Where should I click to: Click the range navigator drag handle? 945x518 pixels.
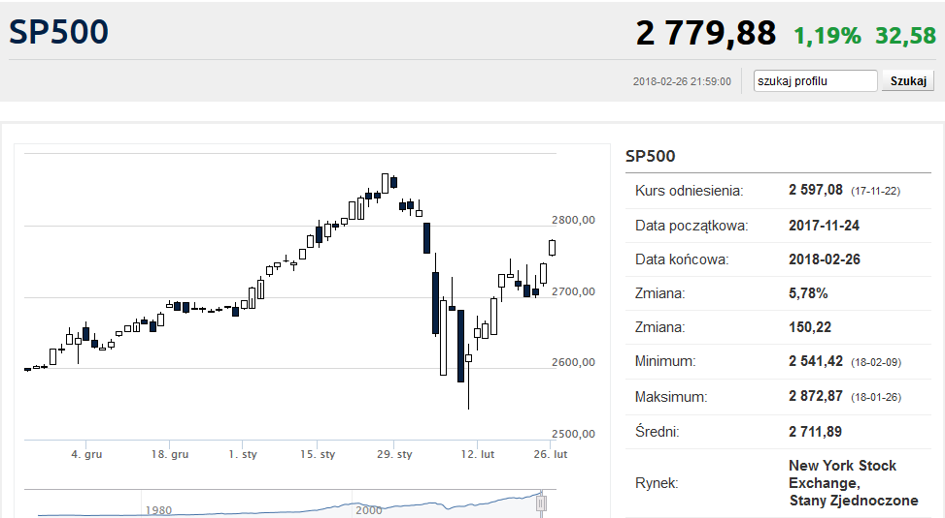point(542,503)
